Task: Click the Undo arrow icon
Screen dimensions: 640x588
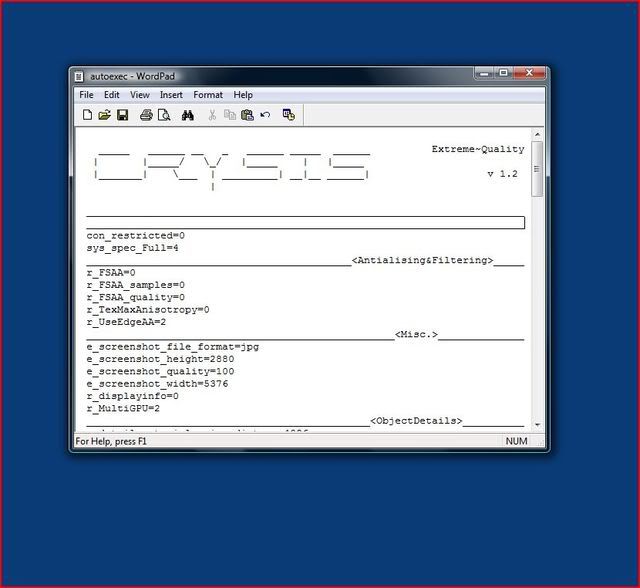Action: click(x=265, y=115)
